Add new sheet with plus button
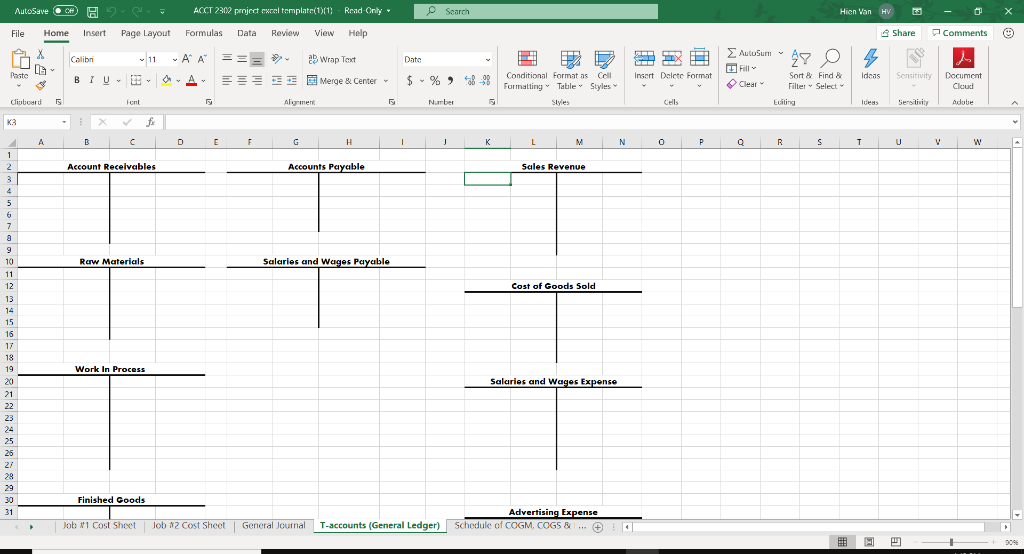The width and height of the screenshot is (1024, 554). click(598, 527)
